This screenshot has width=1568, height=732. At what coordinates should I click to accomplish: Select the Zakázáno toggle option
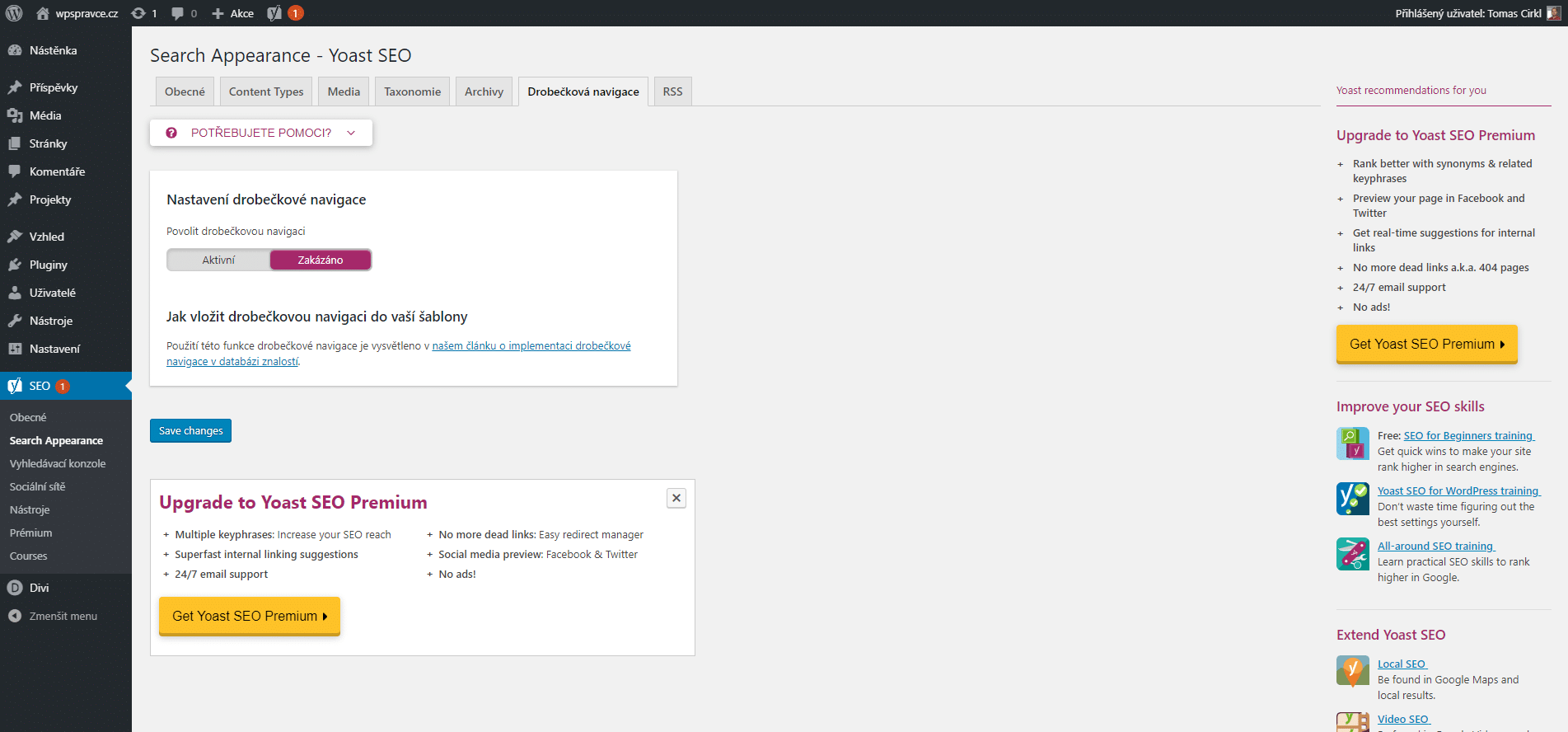321,260
